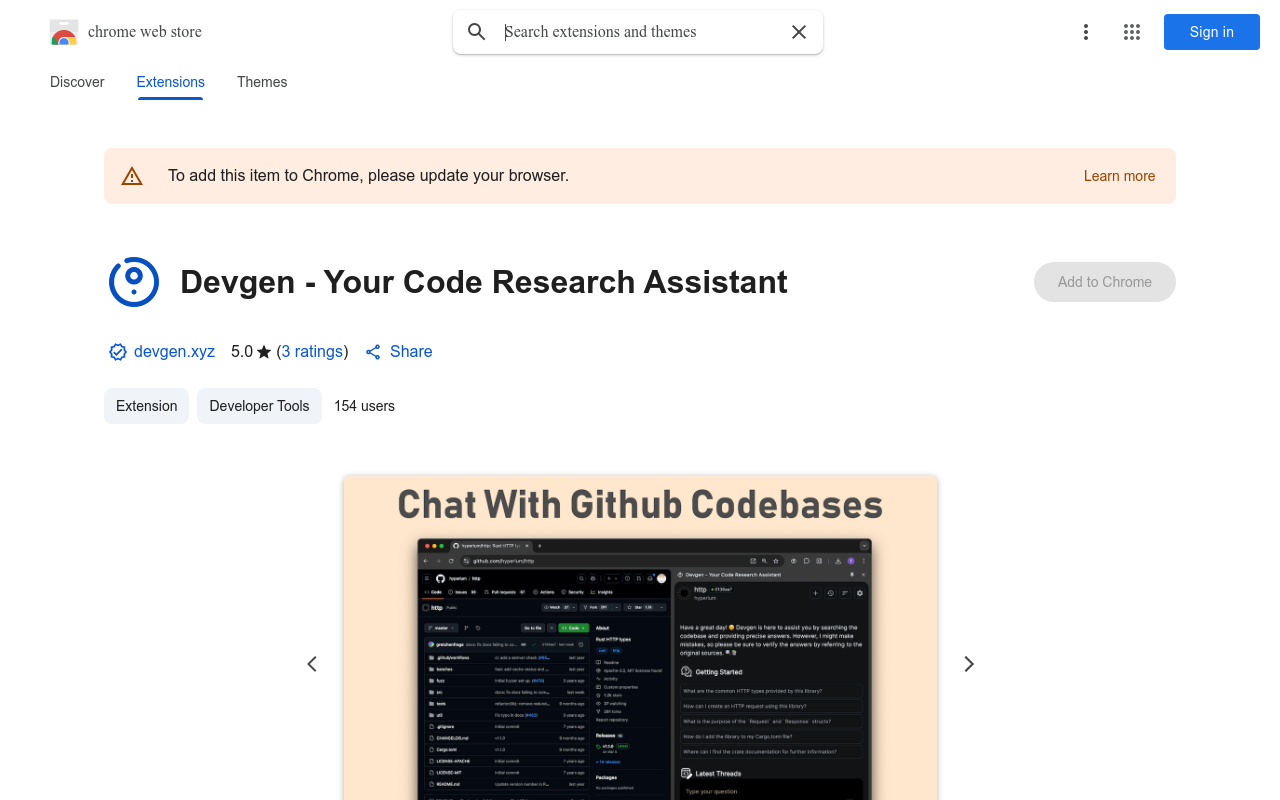Viewport: 1280px width, 800px height.
Task: Open the Developer Tools category chip
Action: tap(259, 406)
